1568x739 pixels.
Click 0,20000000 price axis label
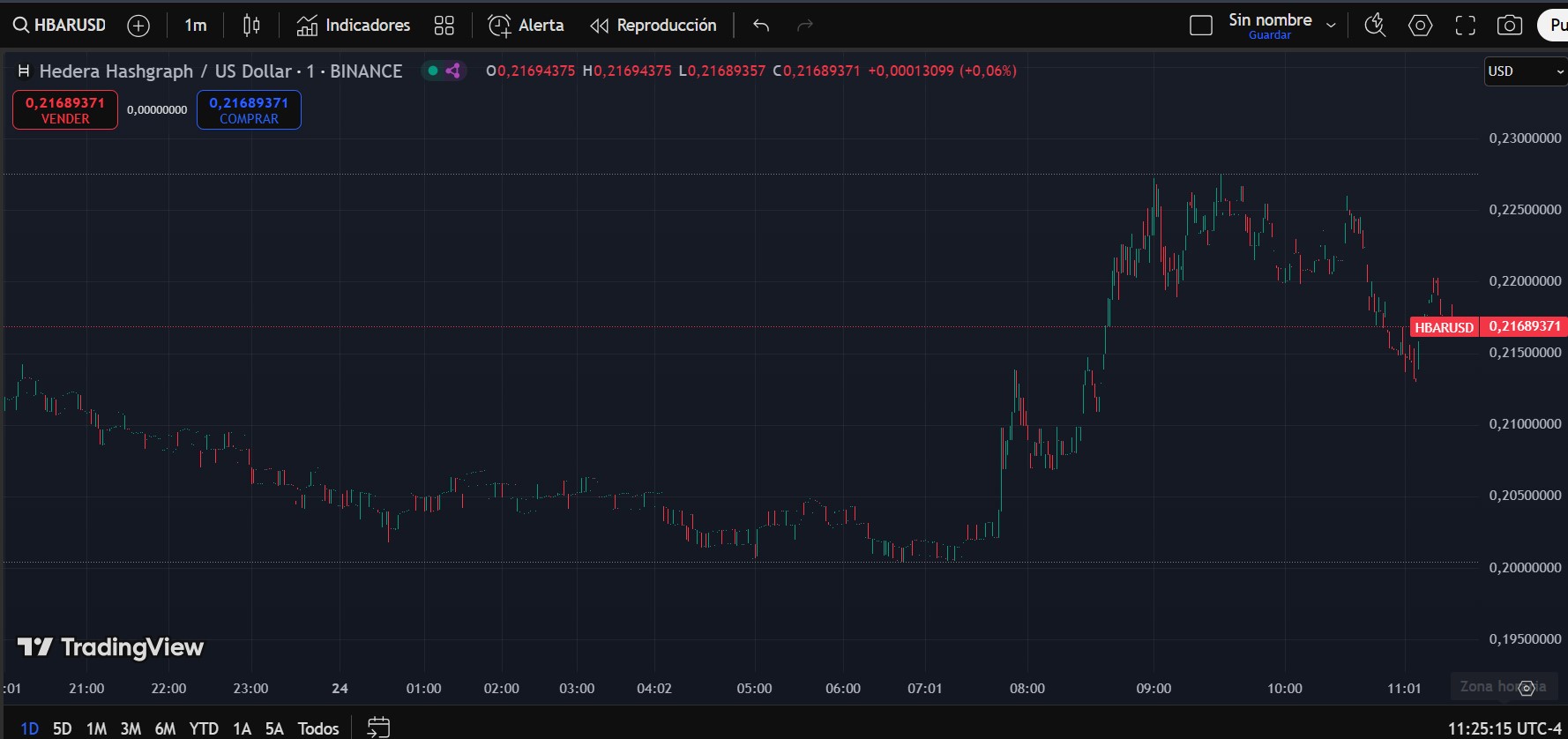pyautogui.click(x=1525, y=568)
